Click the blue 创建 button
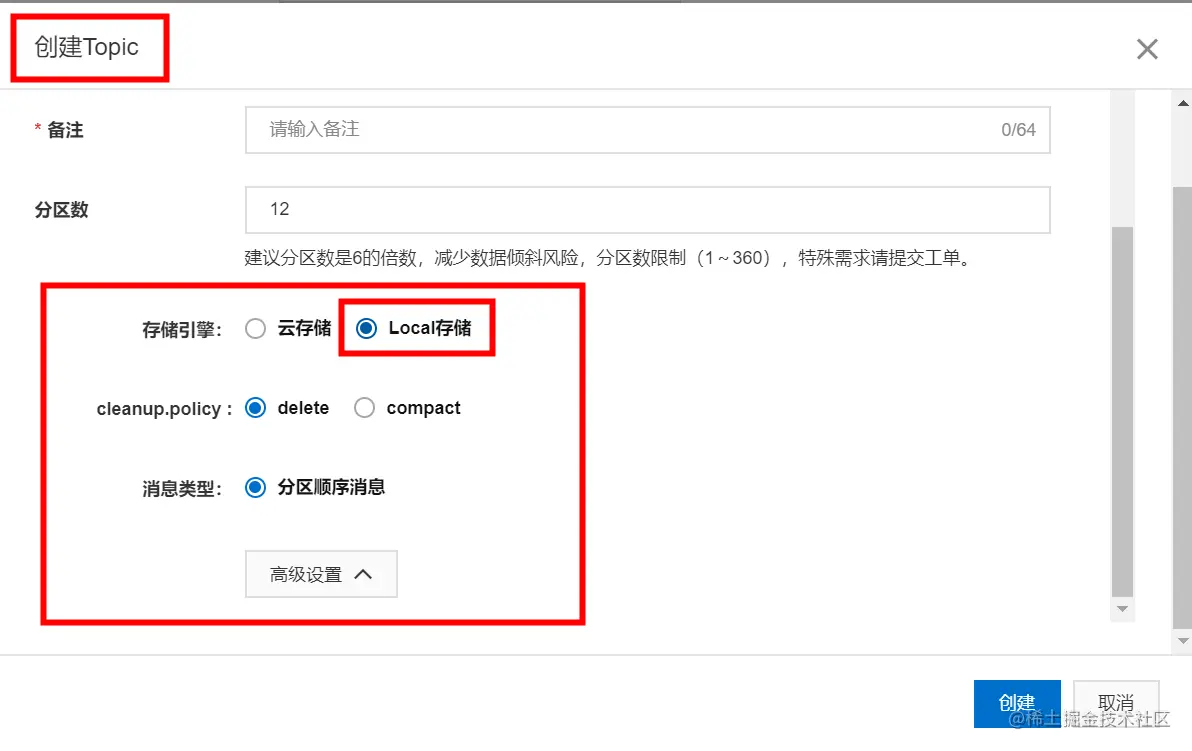 [1017, 703]
